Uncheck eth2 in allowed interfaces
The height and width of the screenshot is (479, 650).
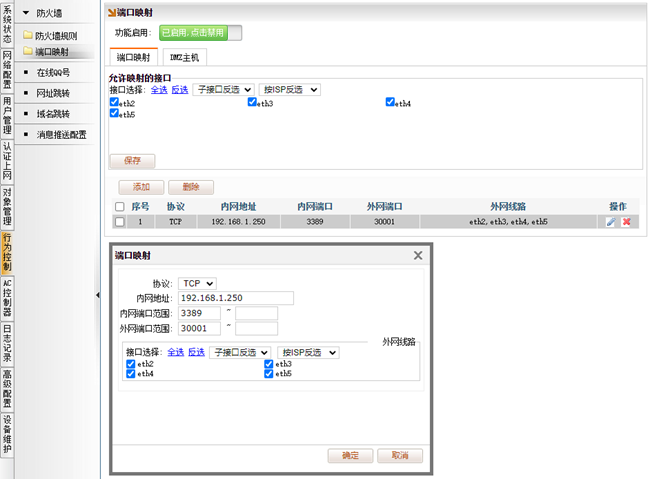point(114,102)
